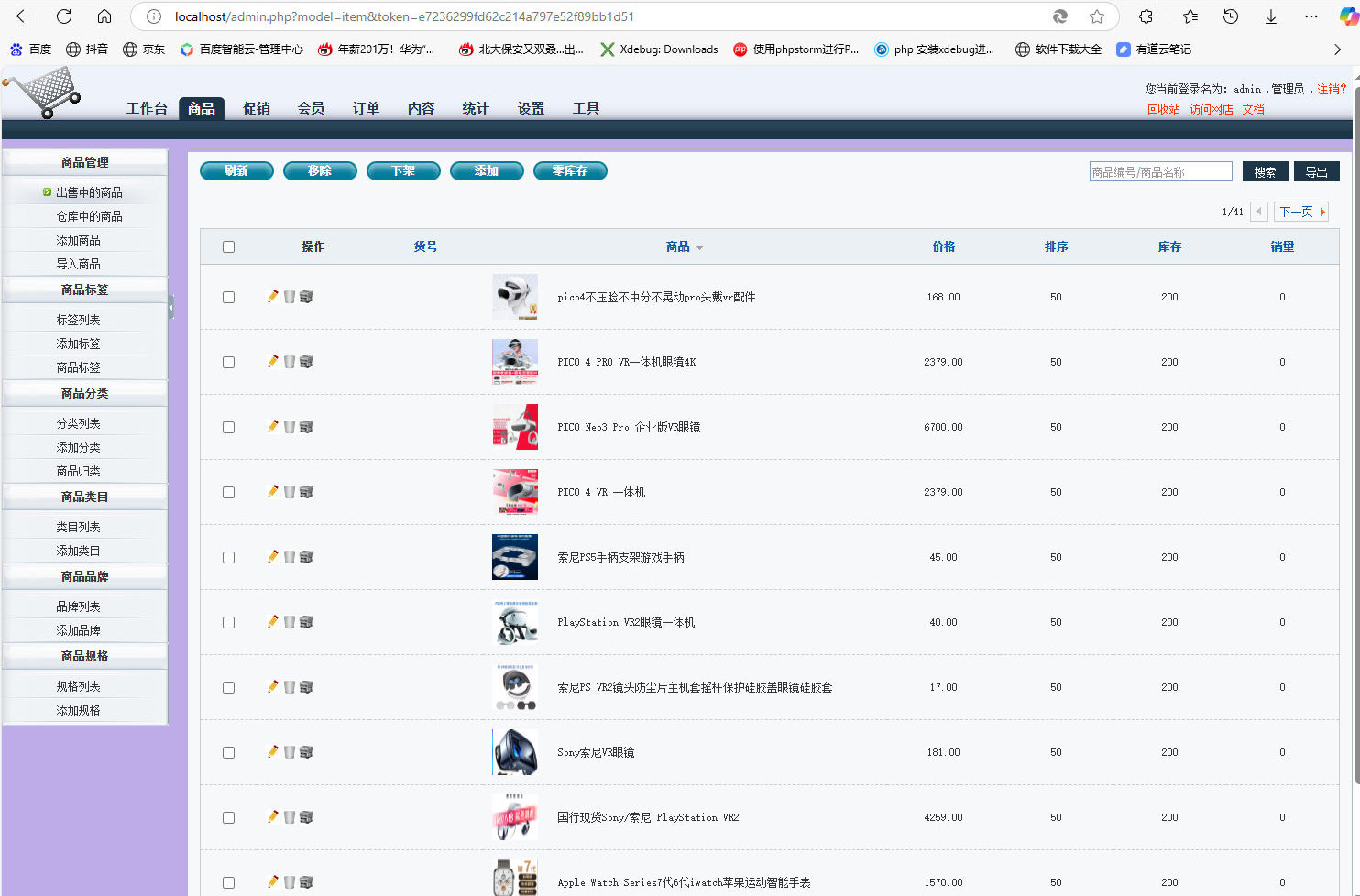Sort table by 价格 column header
The image size is (1360, 896).
pos(943,247)
